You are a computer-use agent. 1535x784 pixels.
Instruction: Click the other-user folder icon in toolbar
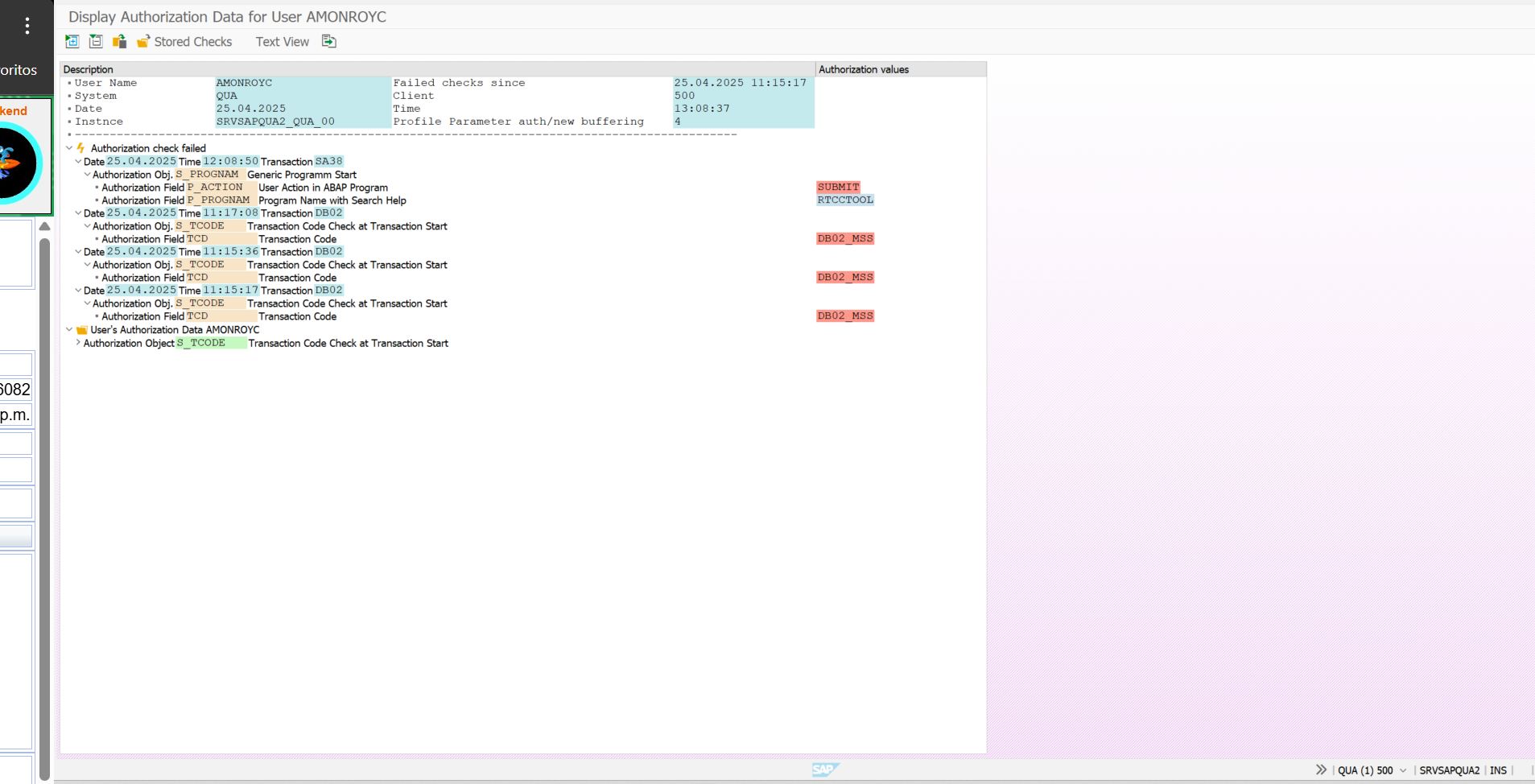[x=119, y=42]
